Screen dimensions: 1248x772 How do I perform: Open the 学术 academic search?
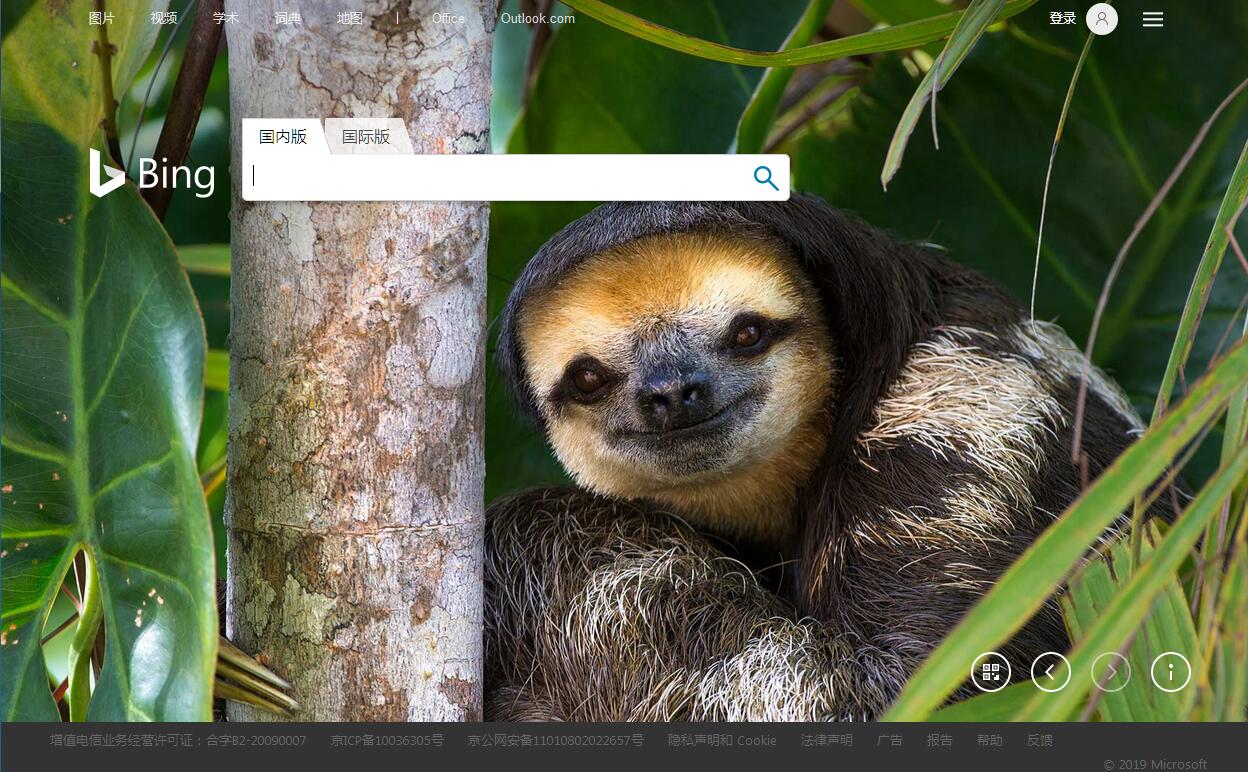click(226, 18)
